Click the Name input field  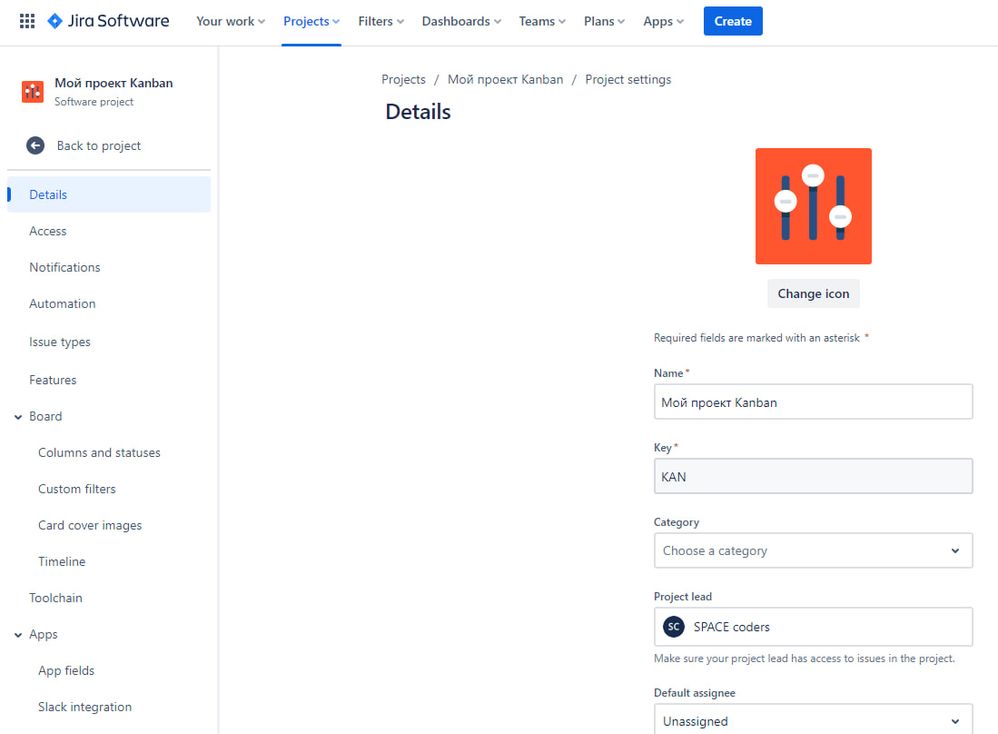tap(813, 402)
